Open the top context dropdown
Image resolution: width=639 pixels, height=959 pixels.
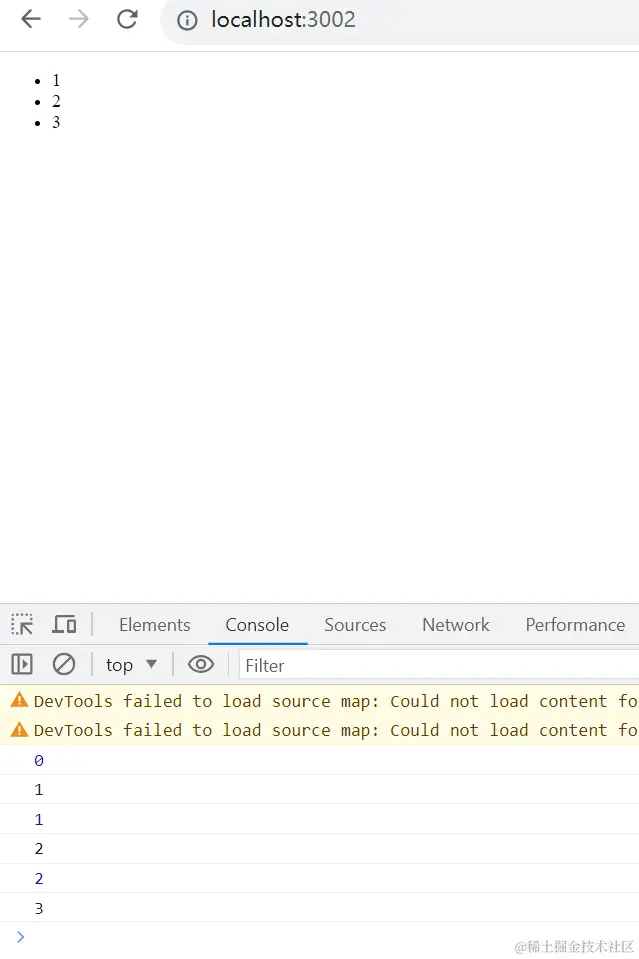pos(131,665)
